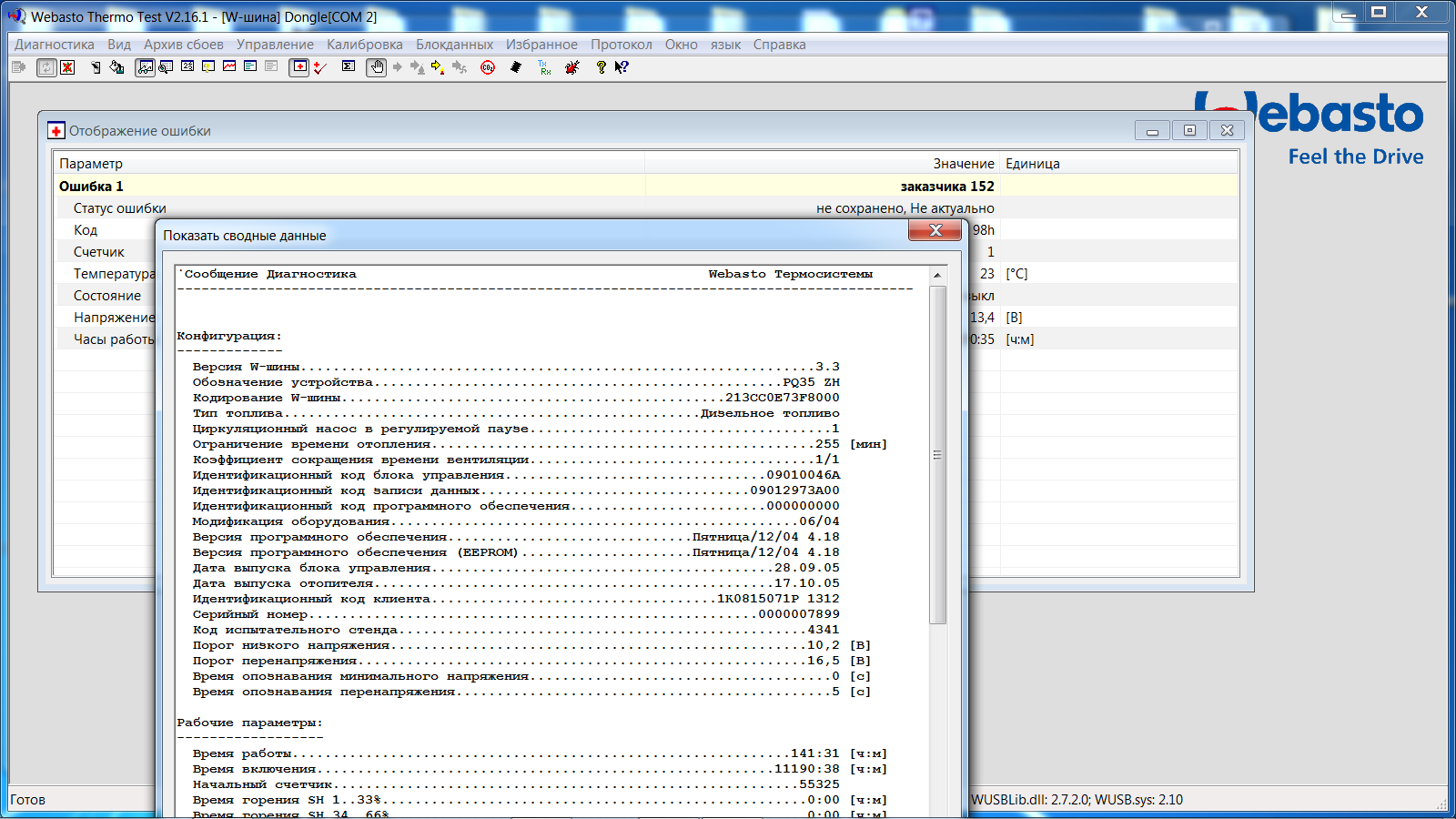1456x819 pixels.
Task: Open the Окно menu
Action: [682, 45]
